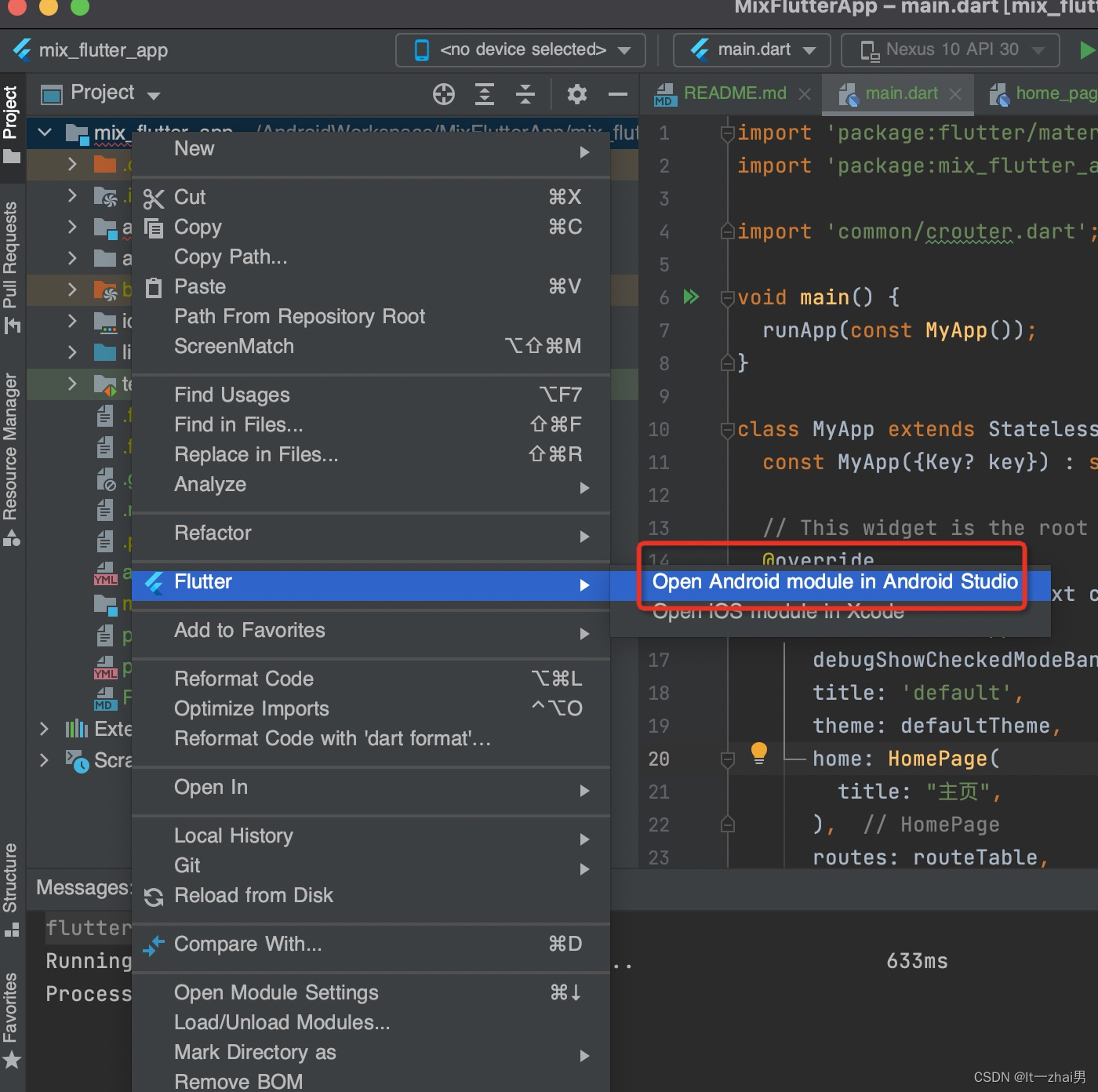This screenshot has height=1092, width=1098.
Task: Open the Local History submenu
Action: click(371, 836)
